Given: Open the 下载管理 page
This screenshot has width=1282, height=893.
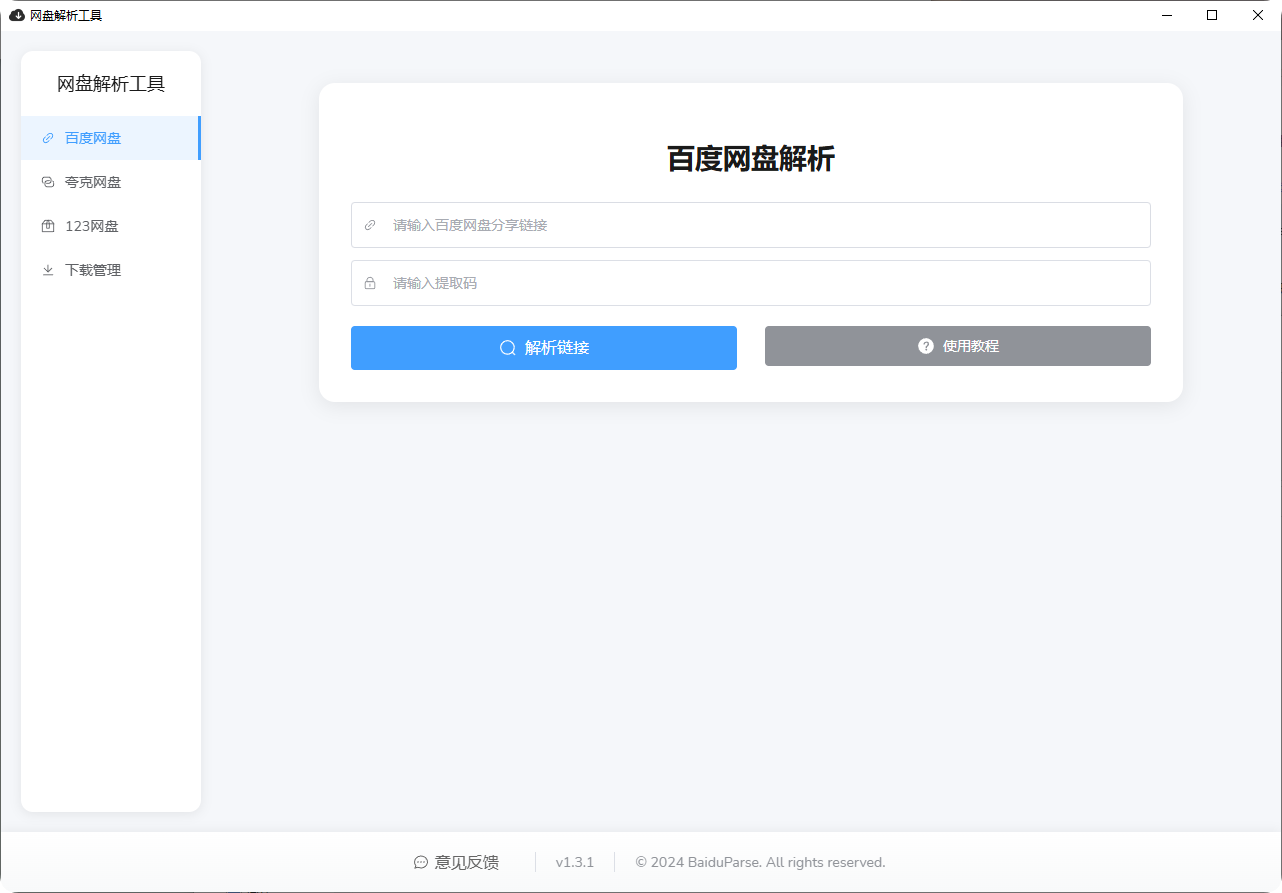Looking at the screenshot, I should (110, 270).
